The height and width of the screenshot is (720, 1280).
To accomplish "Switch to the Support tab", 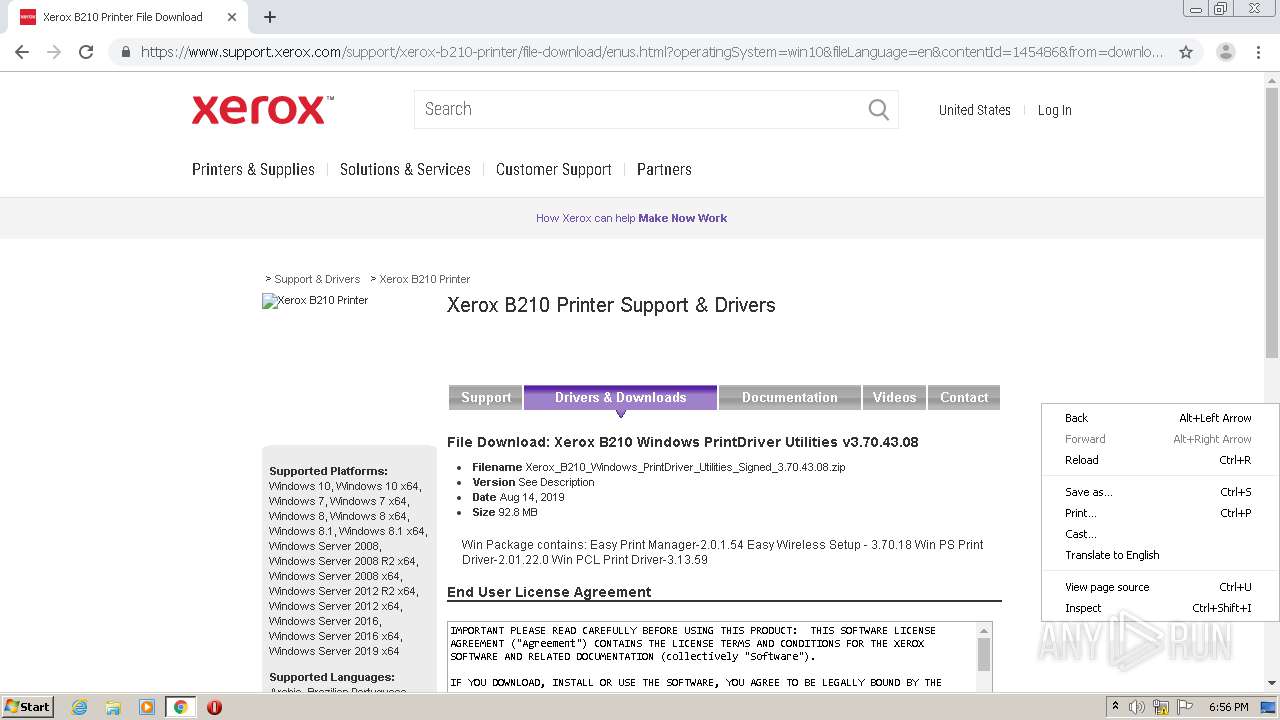I will (x=486, y=397).
